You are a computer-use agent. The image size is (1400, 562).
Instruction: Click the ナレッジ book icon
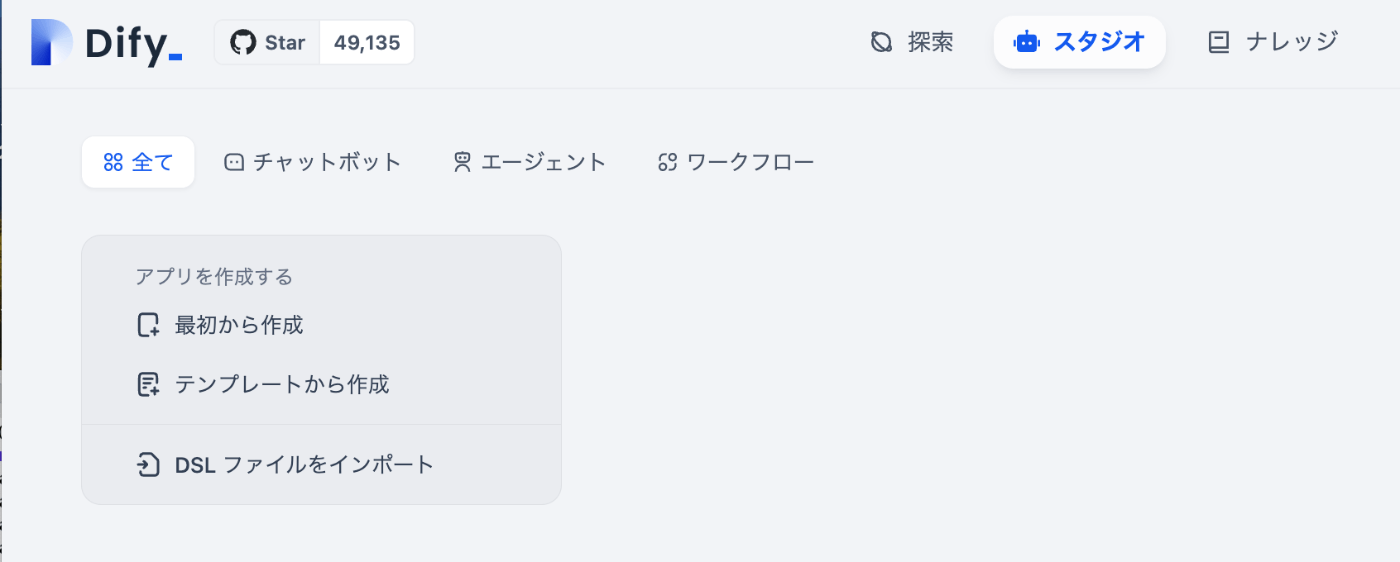pos(1218,42)
